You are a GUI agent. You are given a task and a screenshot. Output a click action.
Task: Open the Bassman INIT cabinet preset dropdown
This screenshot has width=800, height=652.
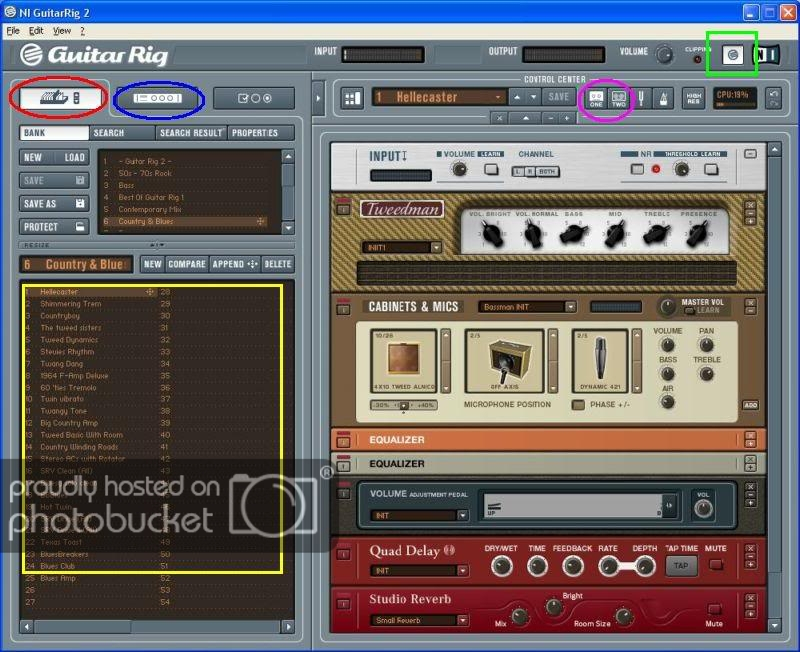[x=570, y=307]
